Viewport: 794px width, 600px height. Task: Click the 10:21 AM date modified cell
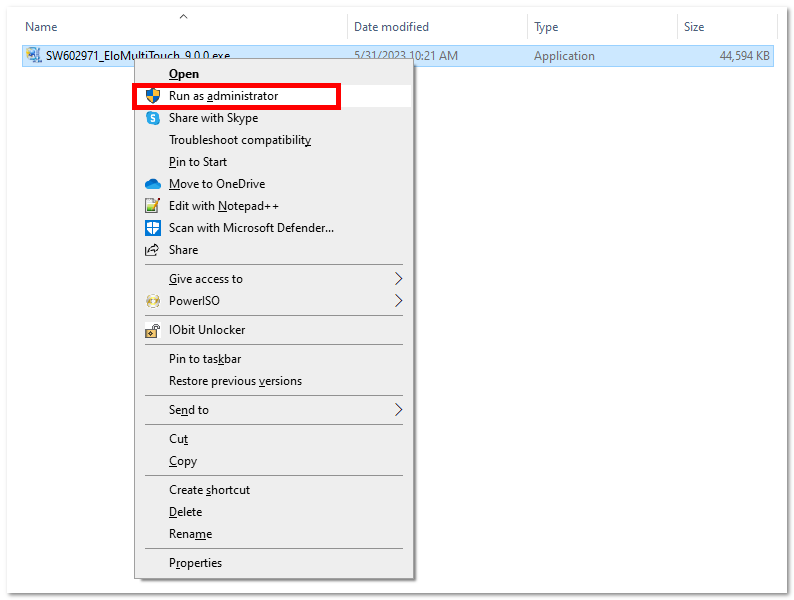click(406, 56)
